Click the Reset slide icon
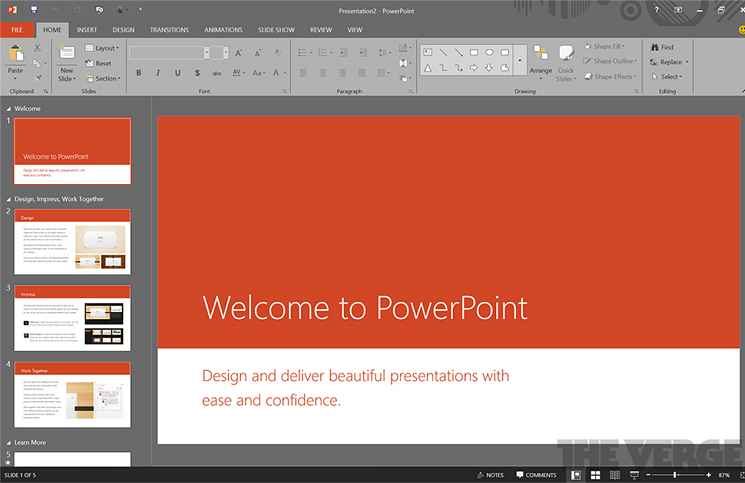This screenshot has height=483, width=745. pyautogui.click(x=98, y=63)
